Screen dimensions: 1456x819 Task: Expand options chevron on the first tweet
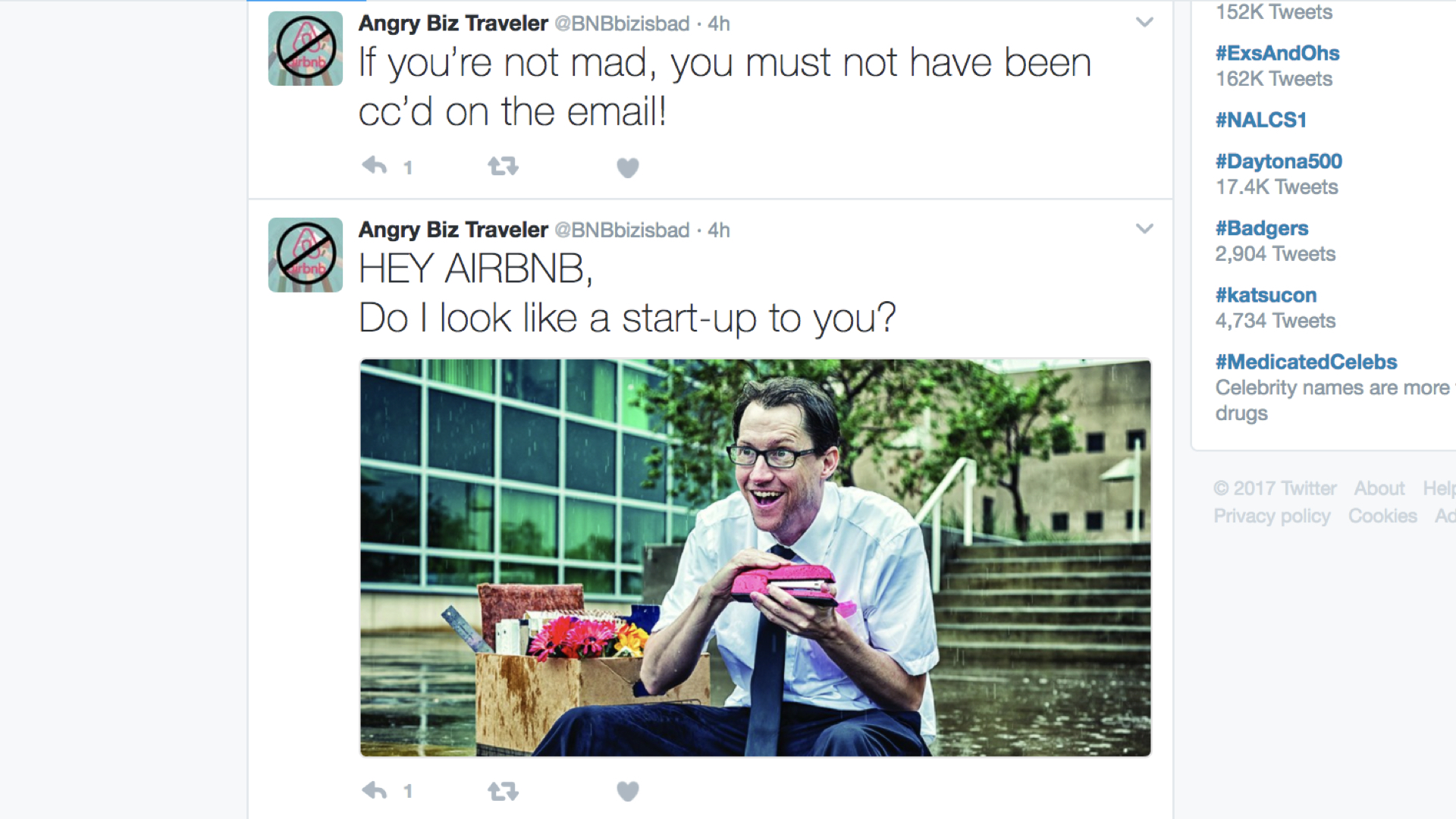(x=1144, y=23)
